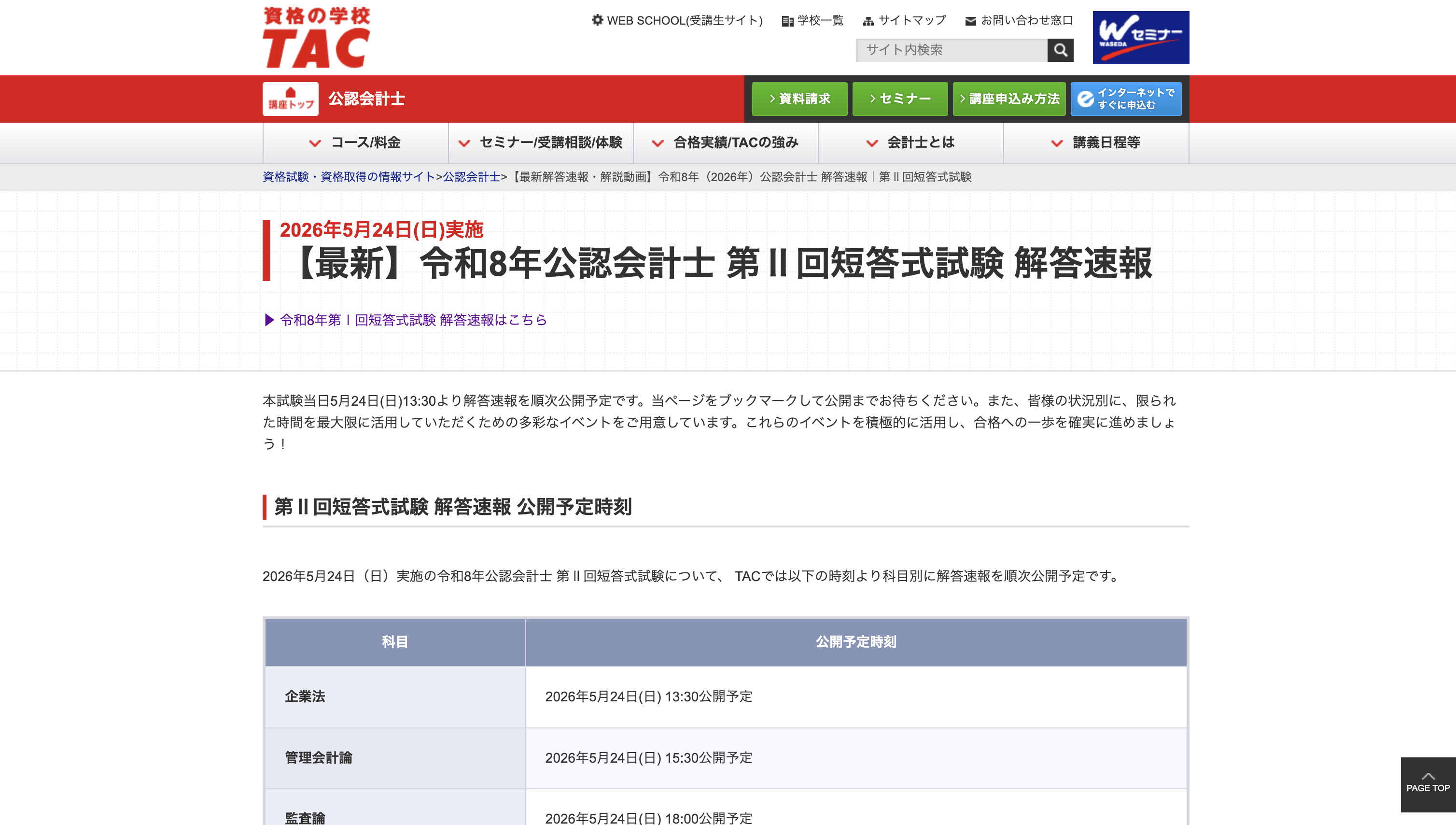The image size is (1456, 825).
Task: Open the TAC logo homepage link
Action: [316, 37]
